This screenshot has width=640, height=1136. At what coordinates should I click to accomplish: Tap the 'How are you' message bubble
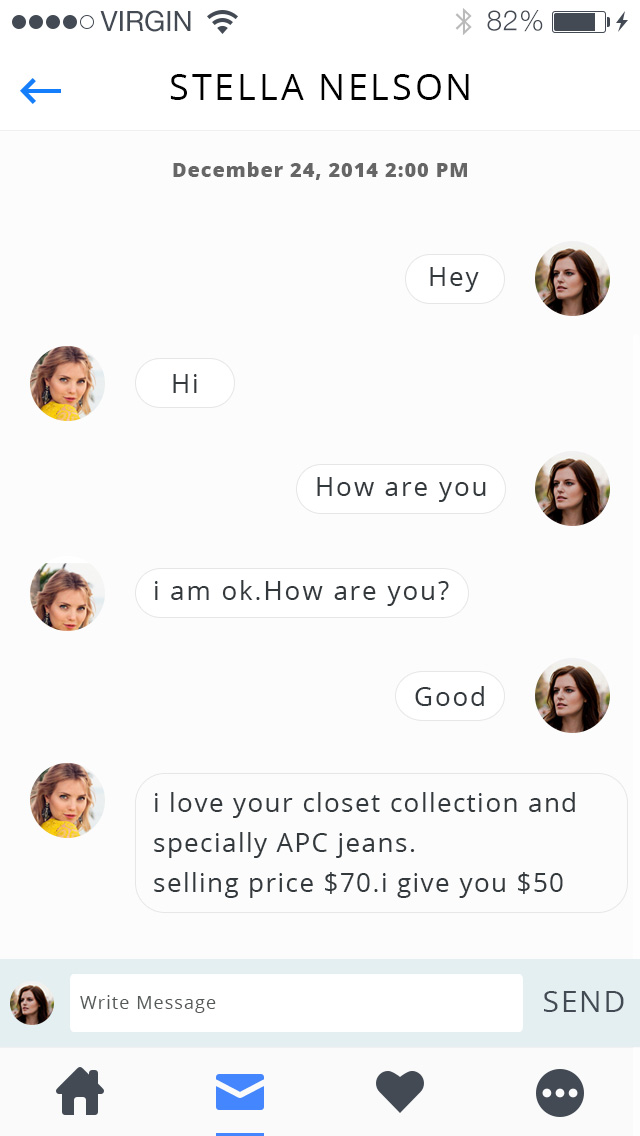pyautogui.click(x=401, y=488)
